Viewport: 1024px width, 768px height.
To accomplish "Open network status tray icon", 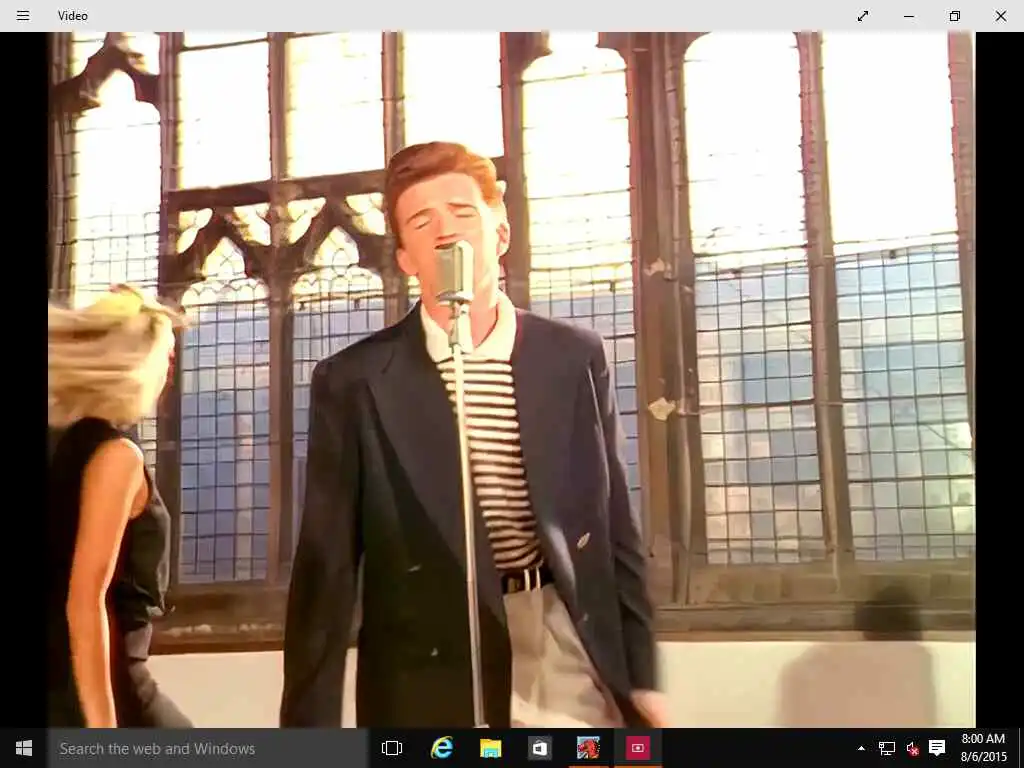I will 886,748.
